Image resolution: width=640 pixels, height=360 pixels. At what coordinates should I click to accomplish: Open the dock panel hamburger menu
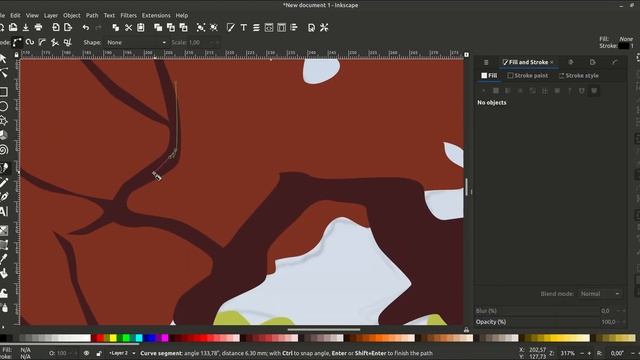486,62
